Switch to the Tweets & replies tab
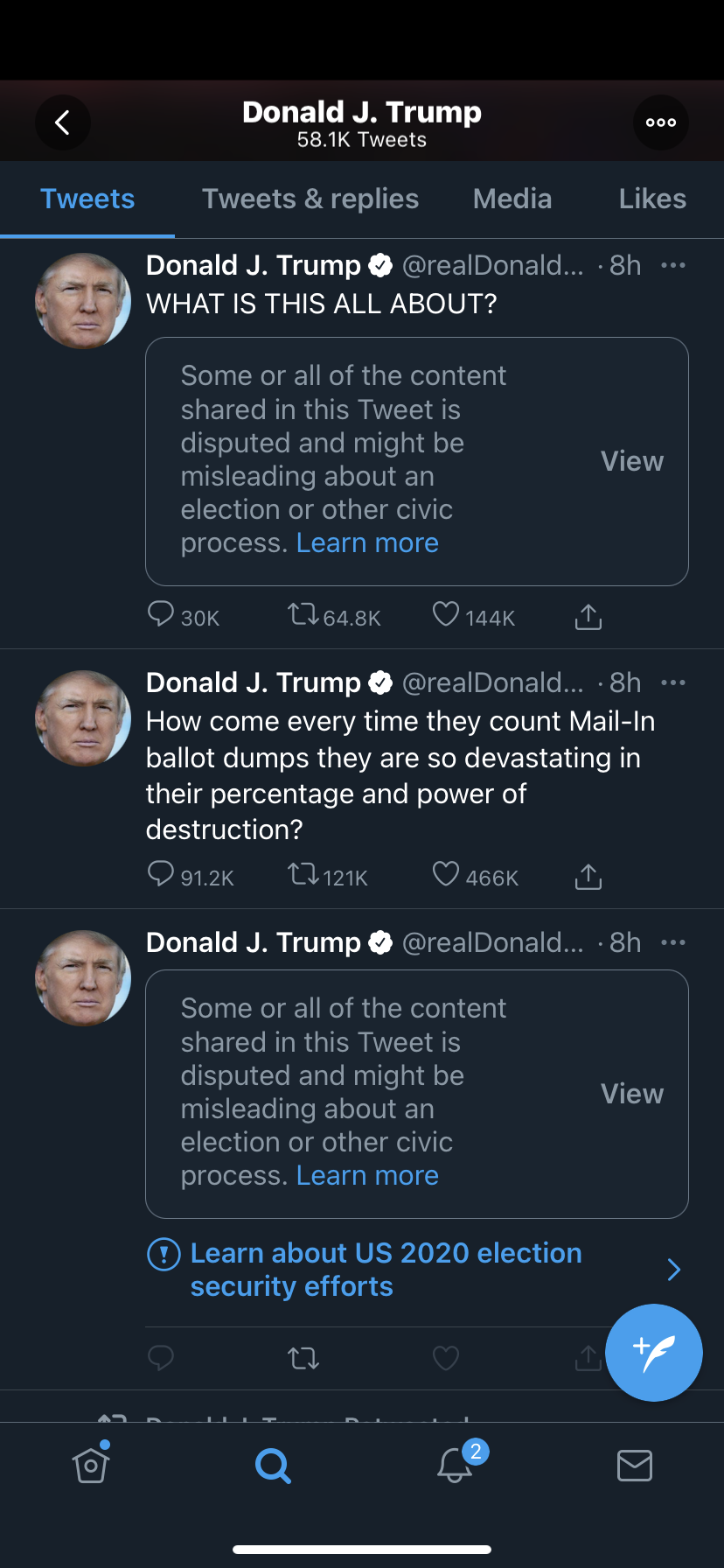 (310, 199)
